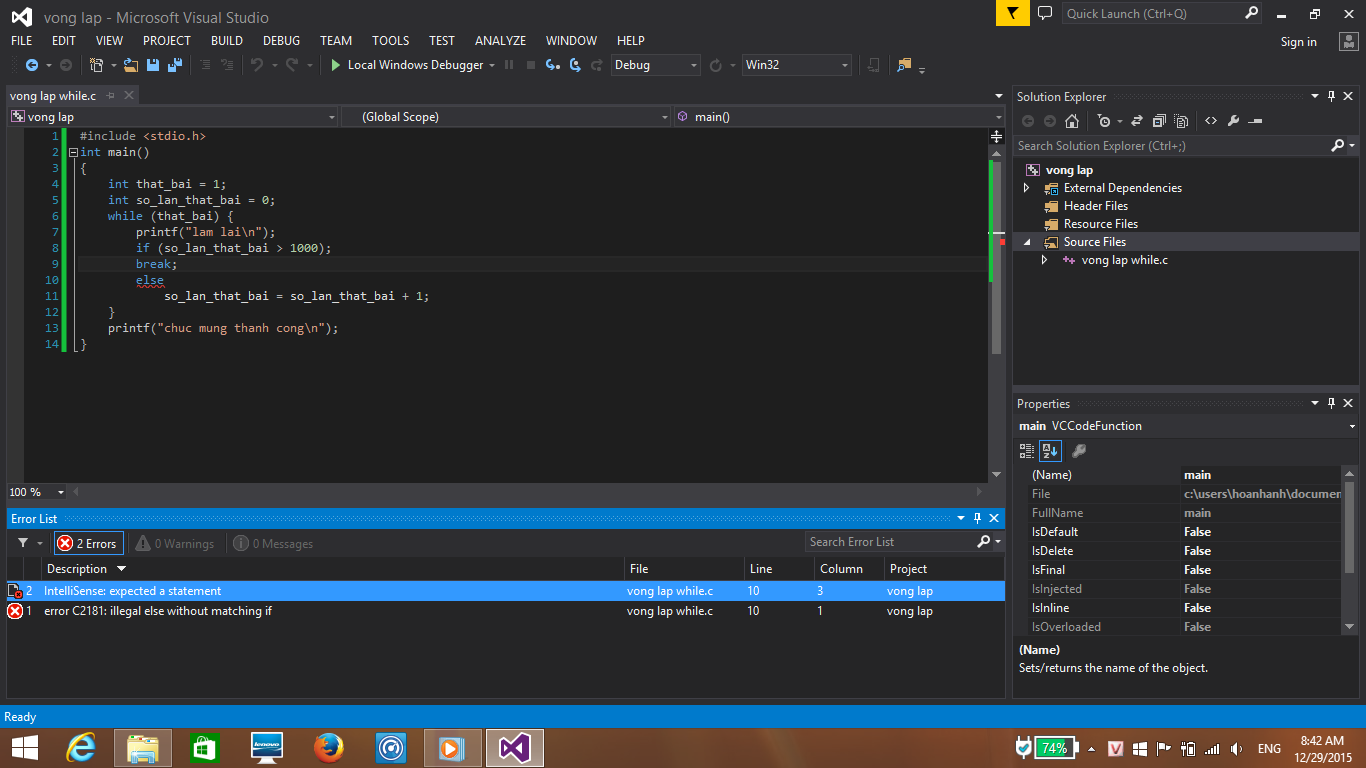Open Firefox from the Windows taskbar
1366x768 pixels.
tap(328, 747)
